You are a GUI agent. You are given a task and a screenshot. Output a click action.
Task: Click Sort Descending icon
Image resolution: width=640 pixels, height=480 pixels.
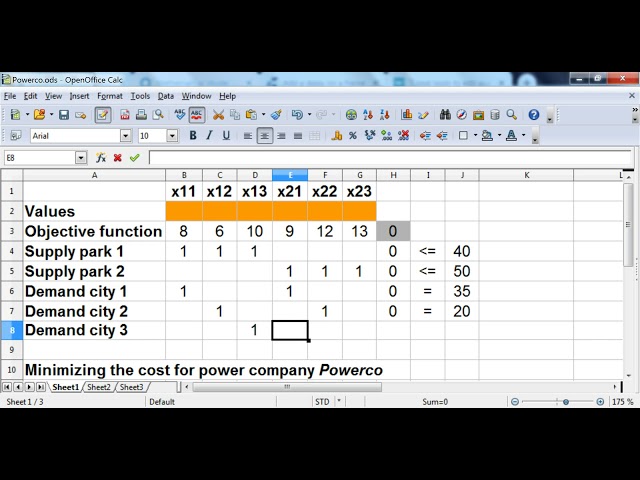[x=384, y=115]
